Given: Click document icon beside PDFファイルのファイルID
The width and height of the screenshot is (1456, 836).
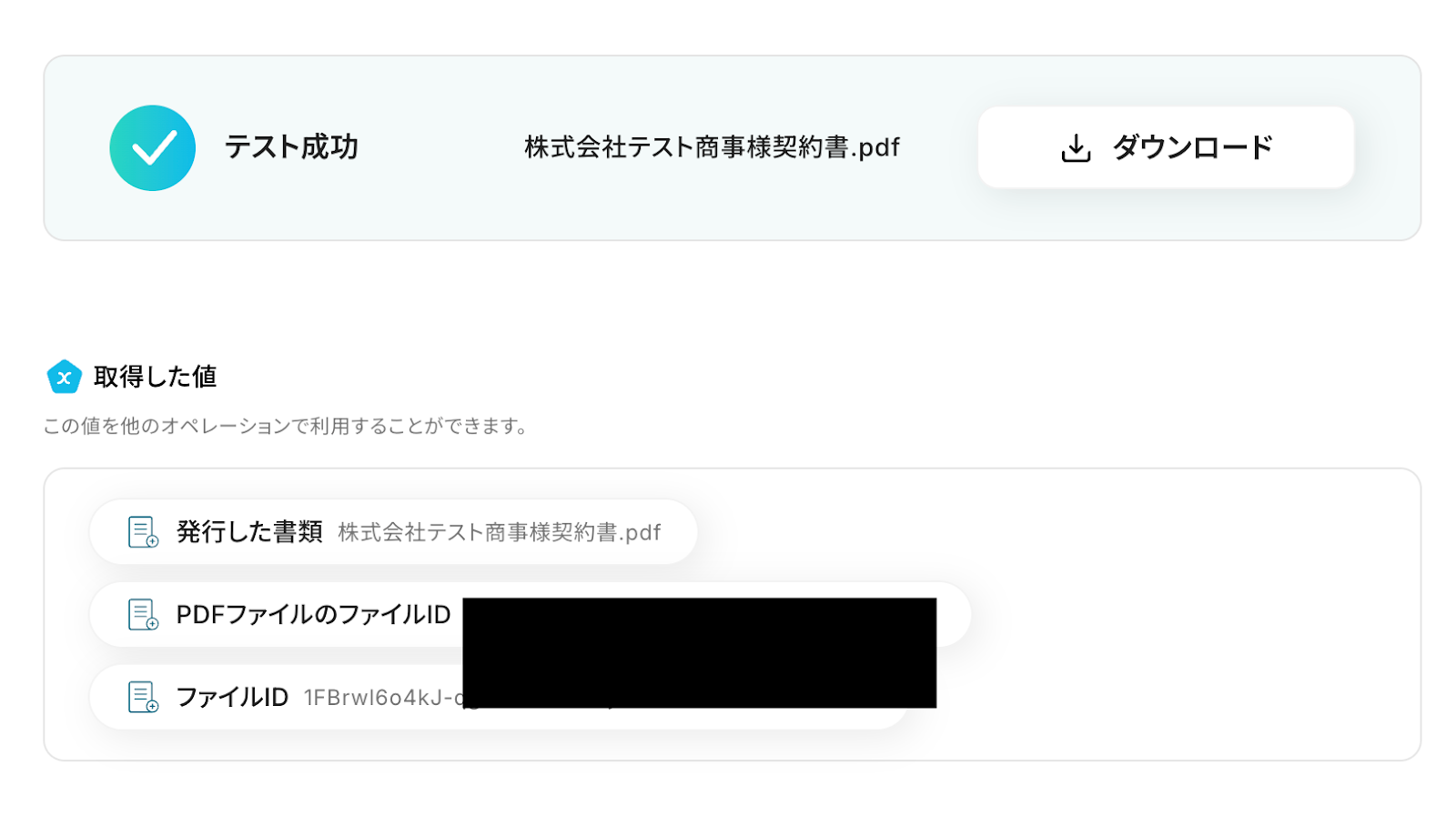Looking at the screenshot, I should click(x=143, y=615).
